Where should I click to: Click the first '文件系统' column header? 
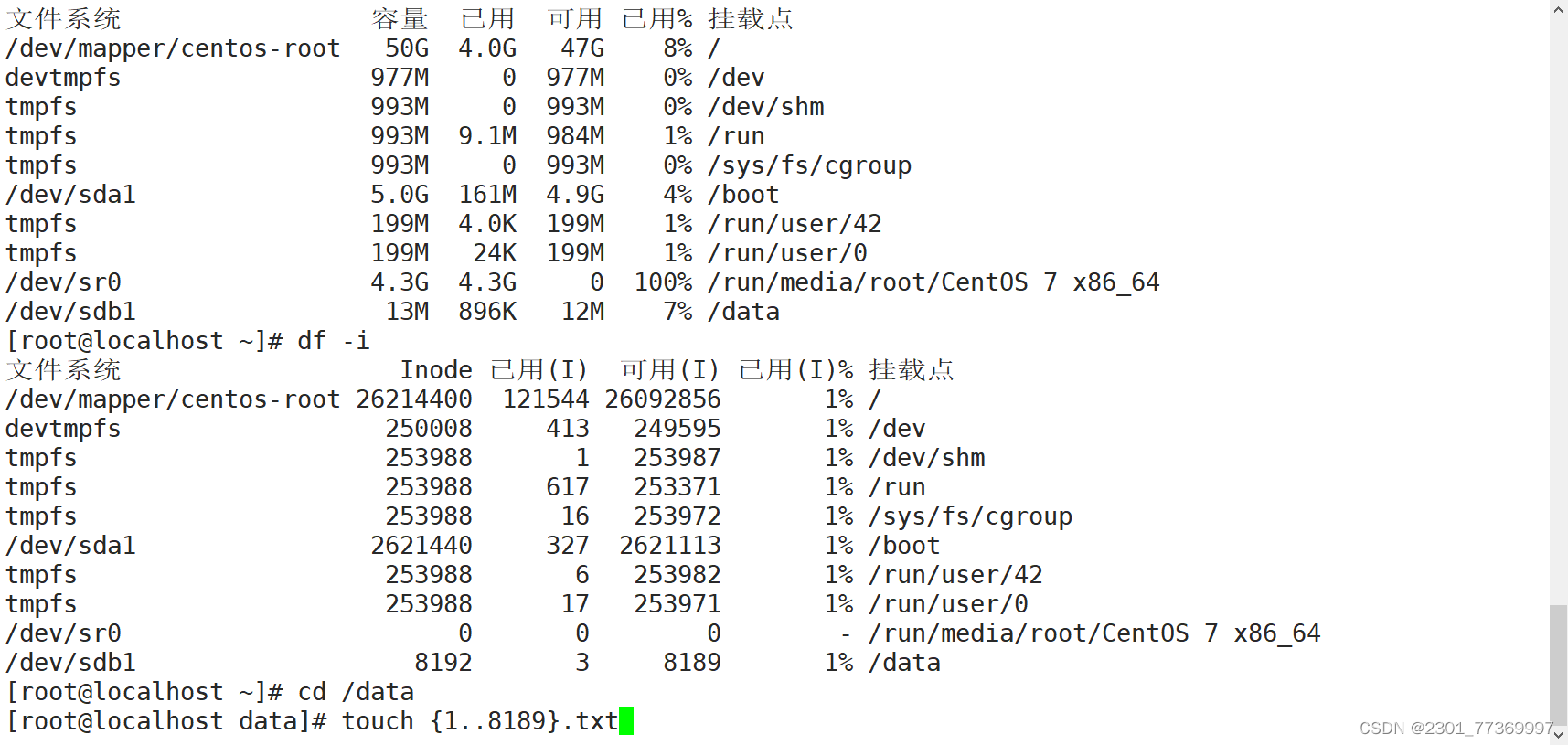[63, 19]
